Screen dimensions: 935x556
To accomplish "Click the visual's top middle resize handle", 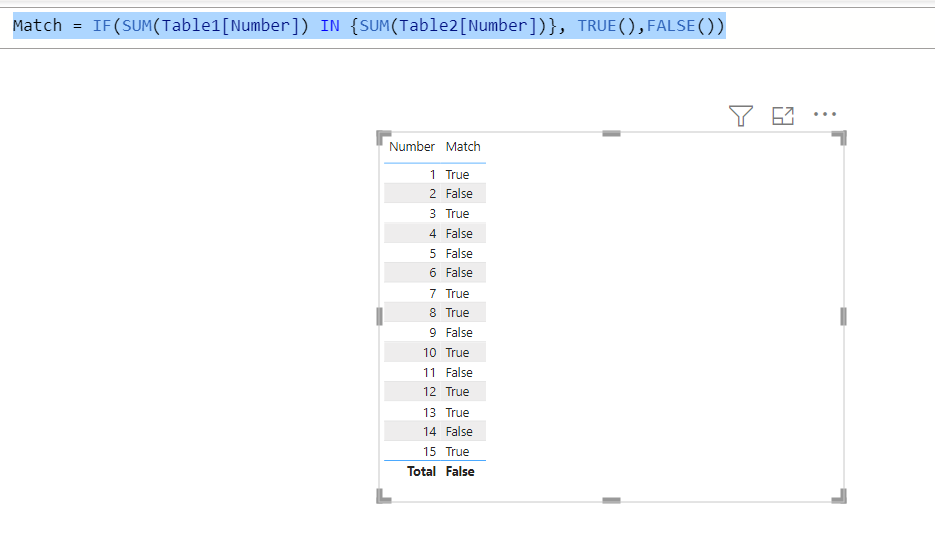I will pos(611,134).
